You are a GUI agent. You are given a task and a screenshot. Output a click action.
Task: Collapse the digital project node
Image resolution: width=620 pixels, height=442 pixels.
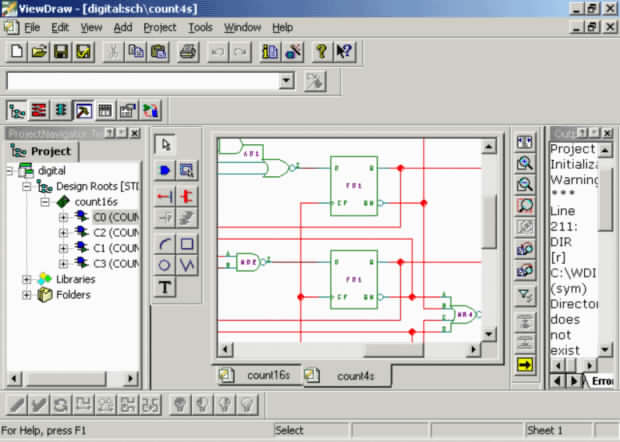coord(10,171)
